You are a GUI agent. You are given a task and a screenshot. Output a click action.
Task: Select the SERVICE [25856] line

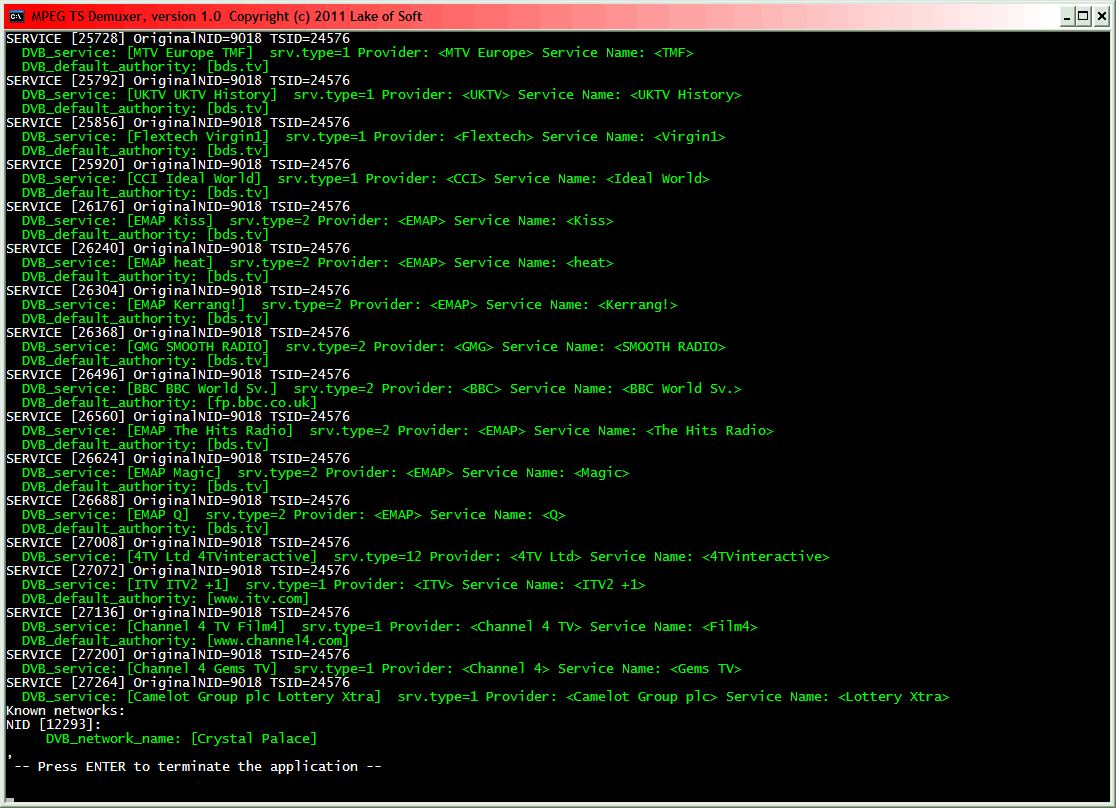pyautogui.click(x=178, y=122)
